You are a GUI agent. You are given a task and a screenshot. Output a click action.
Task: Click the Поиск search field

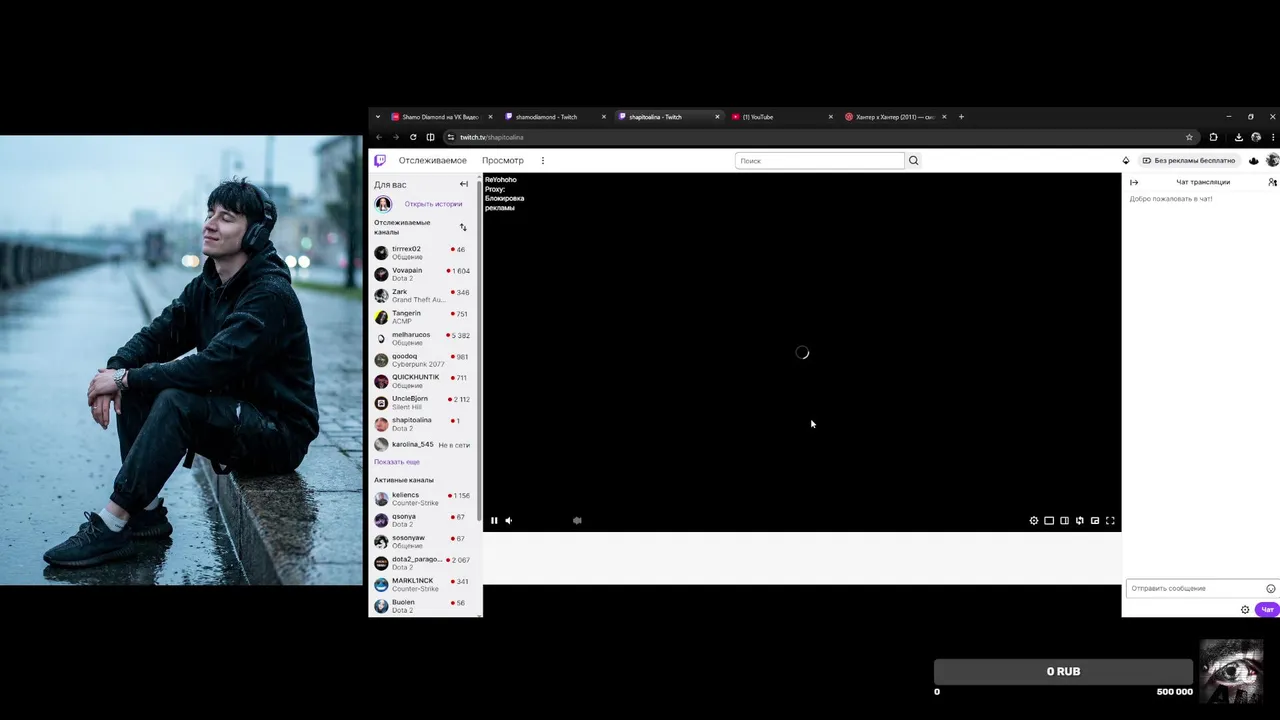click(819, 160)
